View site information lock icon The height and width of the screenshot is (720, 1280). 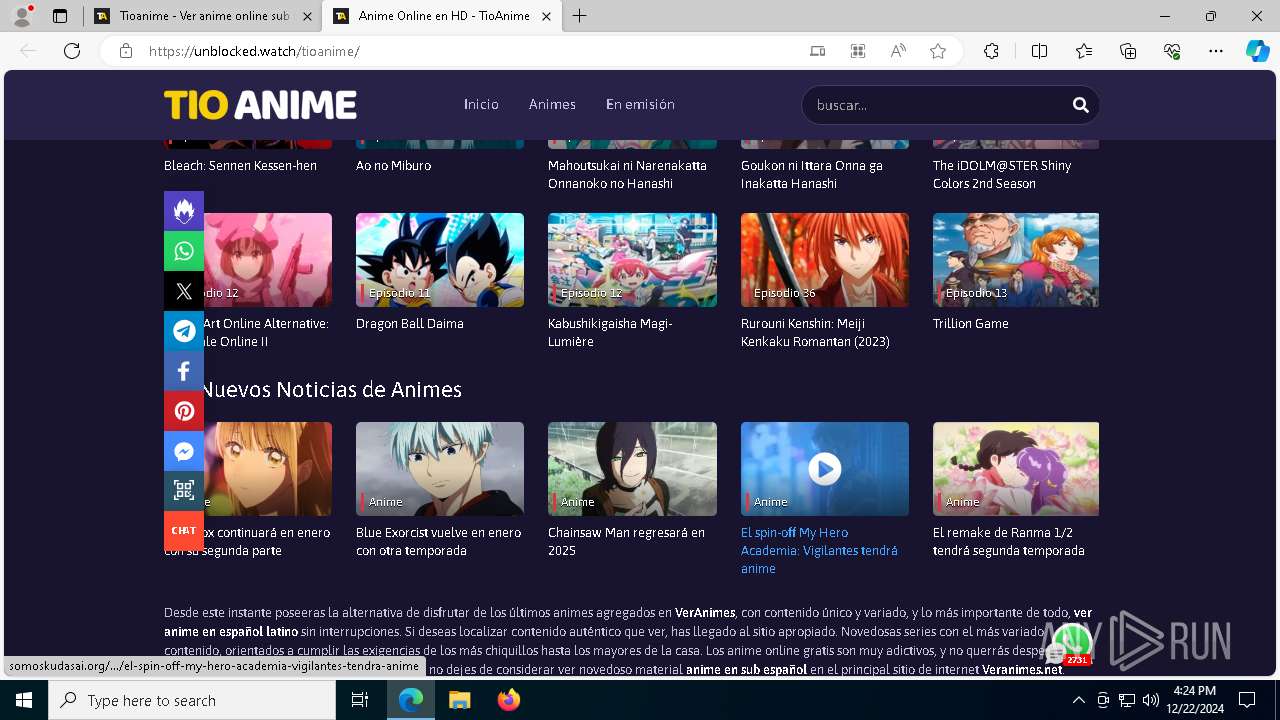126,51
